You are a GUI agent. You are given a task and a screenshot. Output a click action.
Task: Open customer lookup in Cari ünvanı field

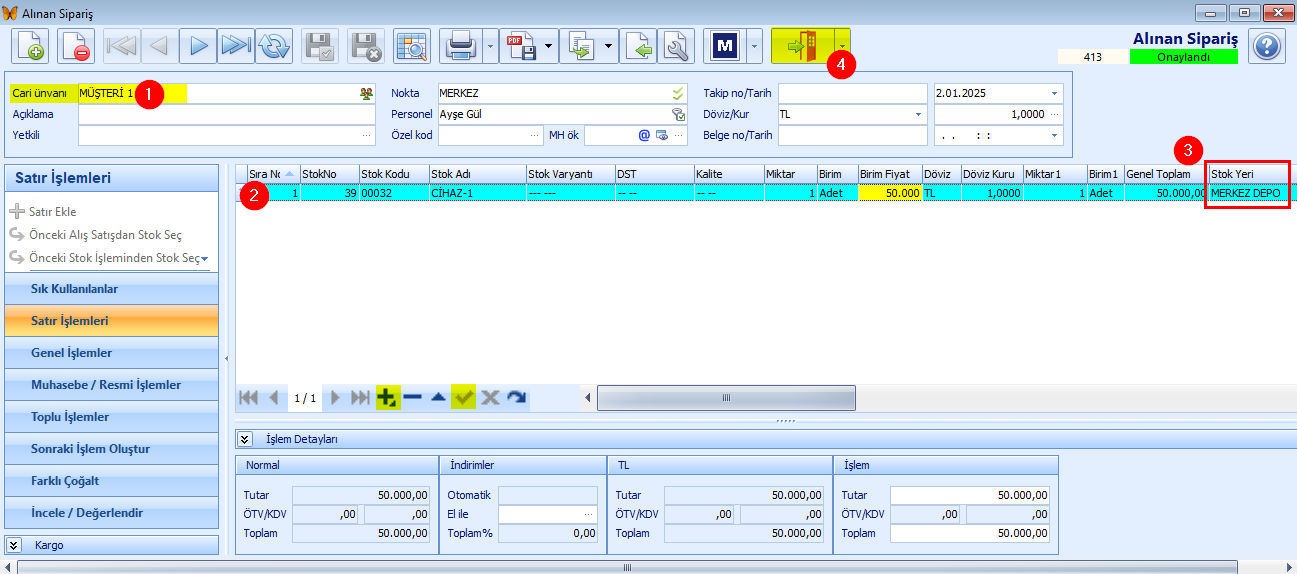[367, 93]
